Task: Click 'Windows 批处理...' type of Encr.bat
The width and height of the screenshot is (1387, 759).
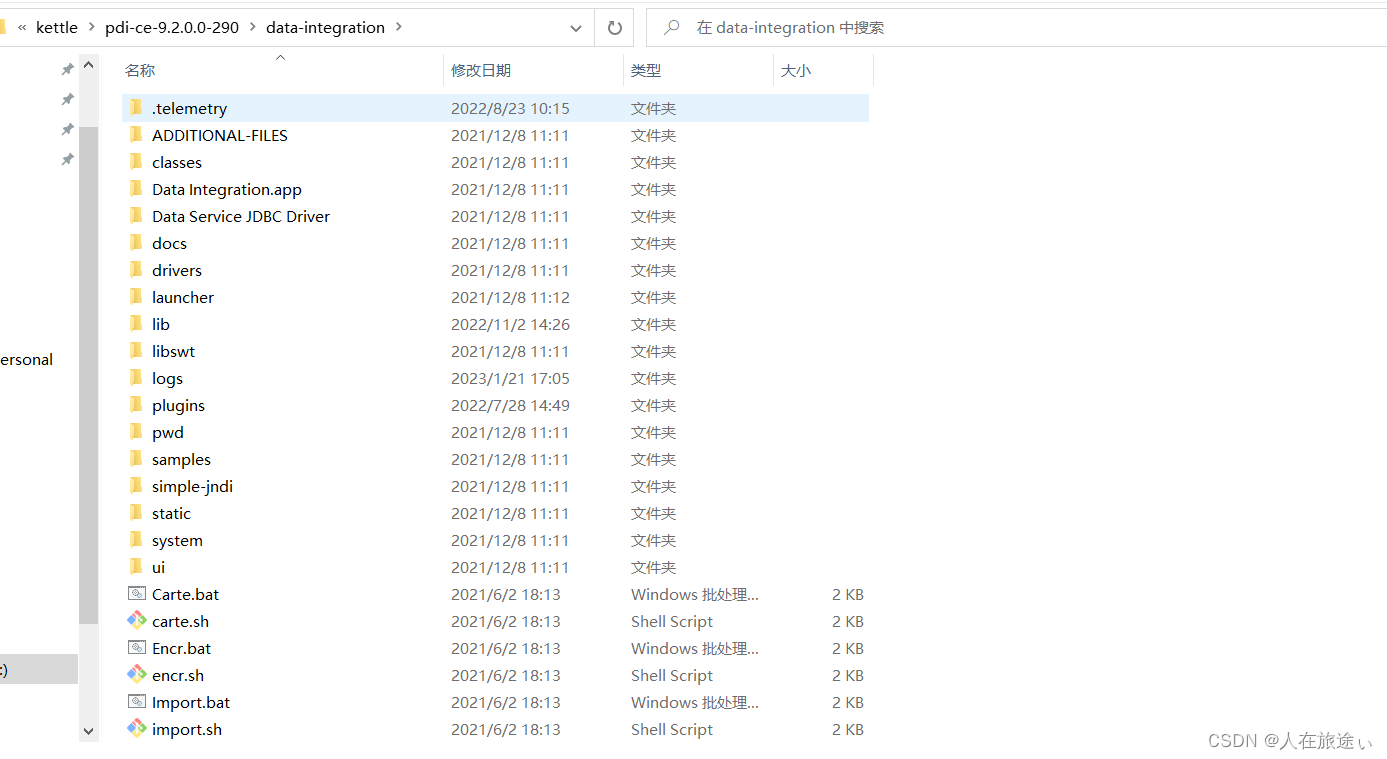Action: [695, 648]
